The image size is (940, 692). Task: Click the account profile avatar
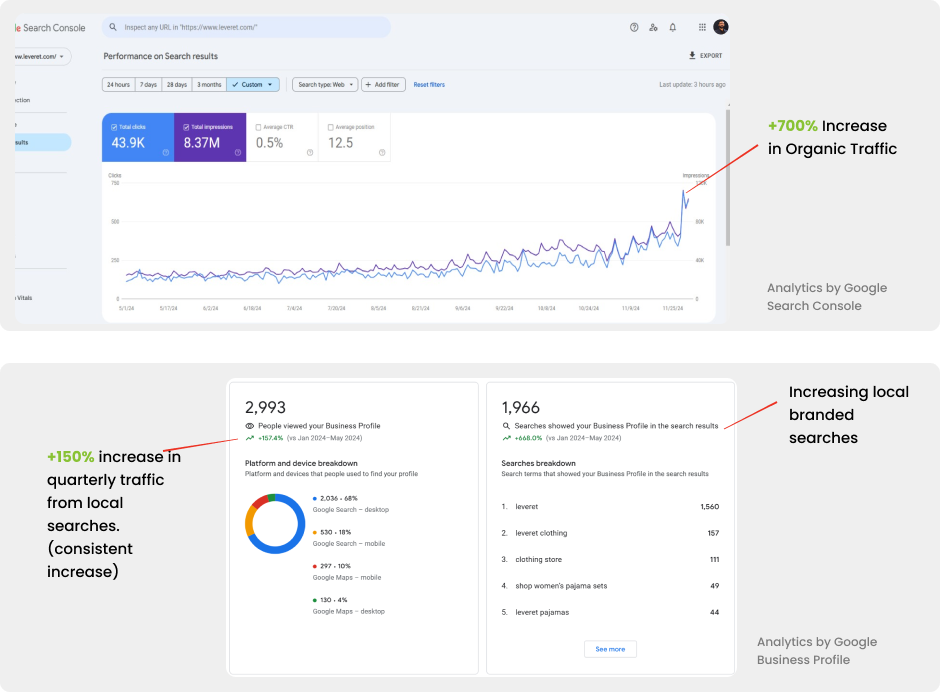click(x=721, y=27)
